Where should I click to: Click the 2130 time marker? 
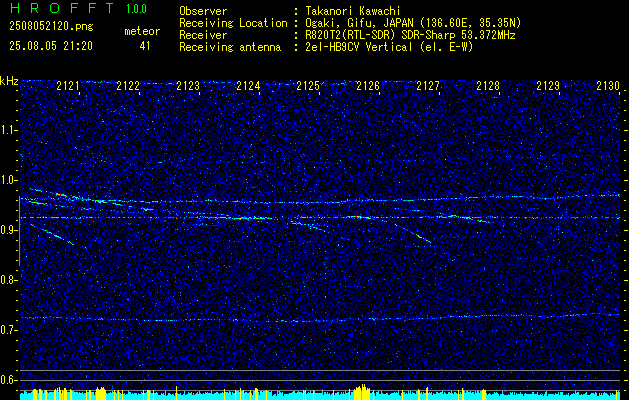pos(608,86)
